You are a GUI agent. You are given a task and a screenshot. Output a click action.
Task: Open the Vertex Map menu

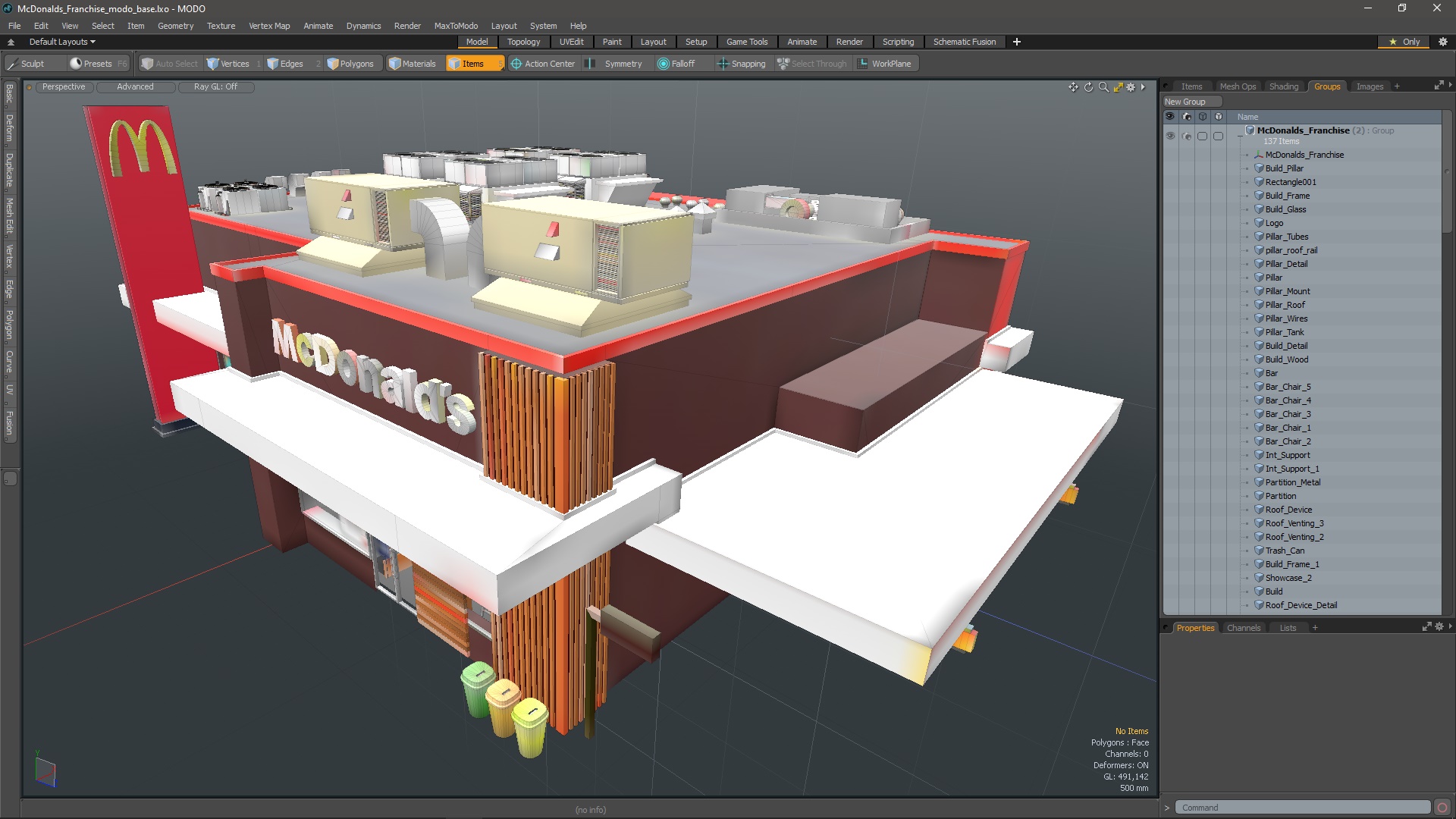pos(269,26)
